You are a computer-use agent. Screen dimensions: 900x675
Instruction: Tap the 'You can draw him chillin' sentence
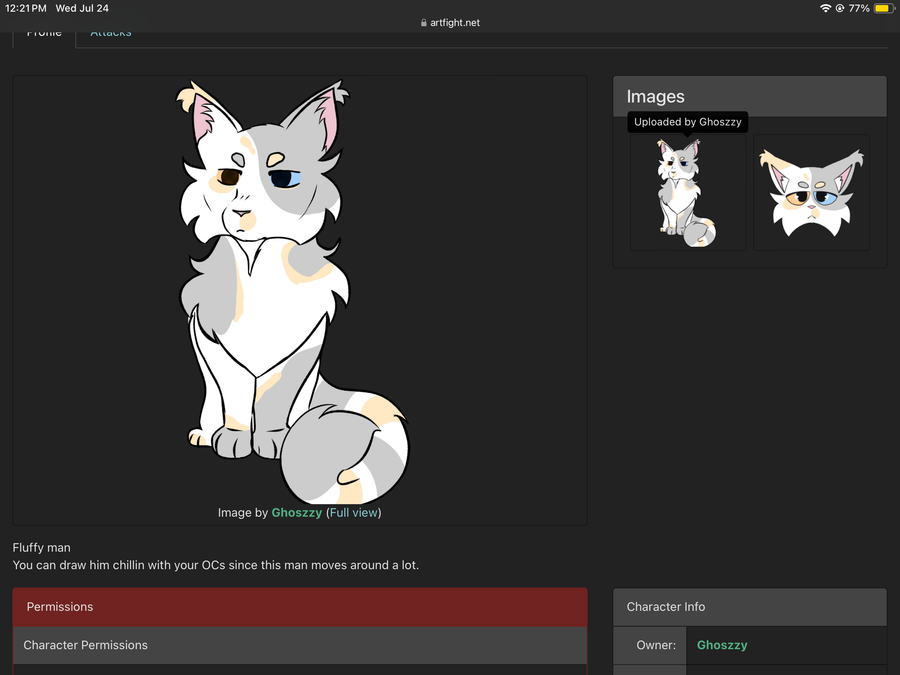click(x=216, y=565)
